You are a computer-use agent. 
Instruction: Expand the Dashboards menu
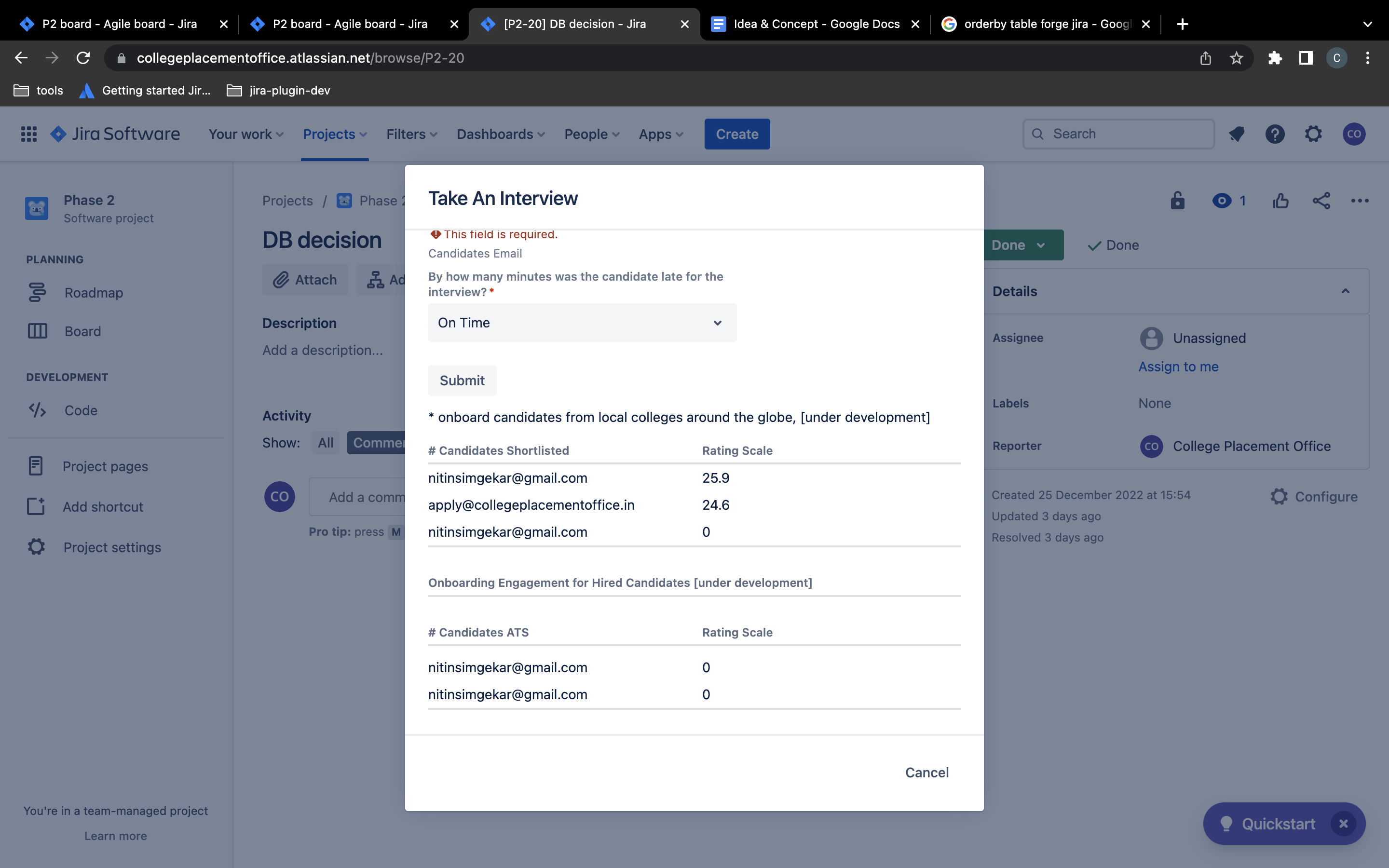click(x=501, y=134)
